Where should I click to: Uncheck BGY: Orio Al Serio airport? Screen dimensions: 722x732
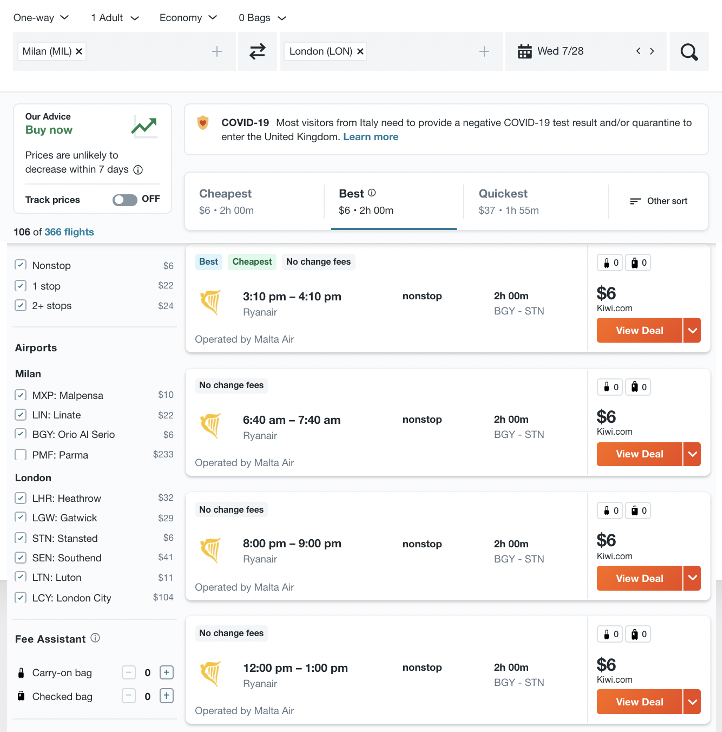click(21, 434)
